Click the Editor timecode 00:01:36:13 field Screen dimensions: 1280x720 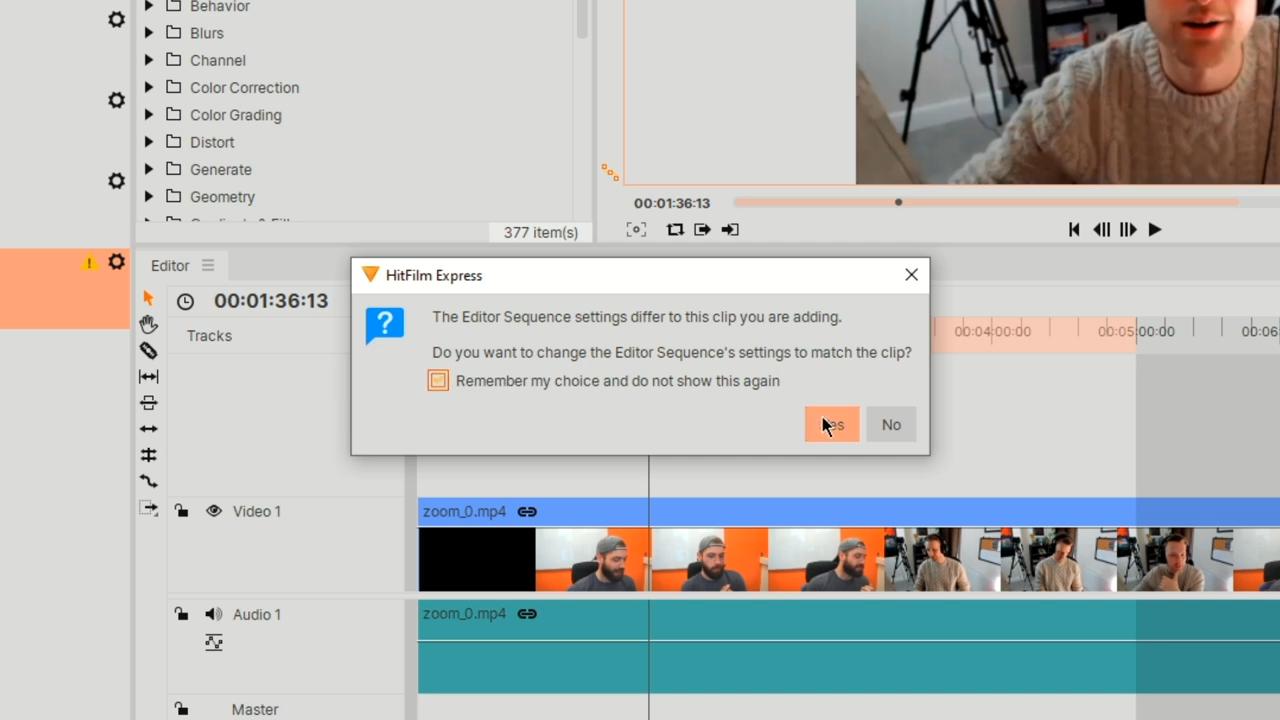tap(271, 301)
